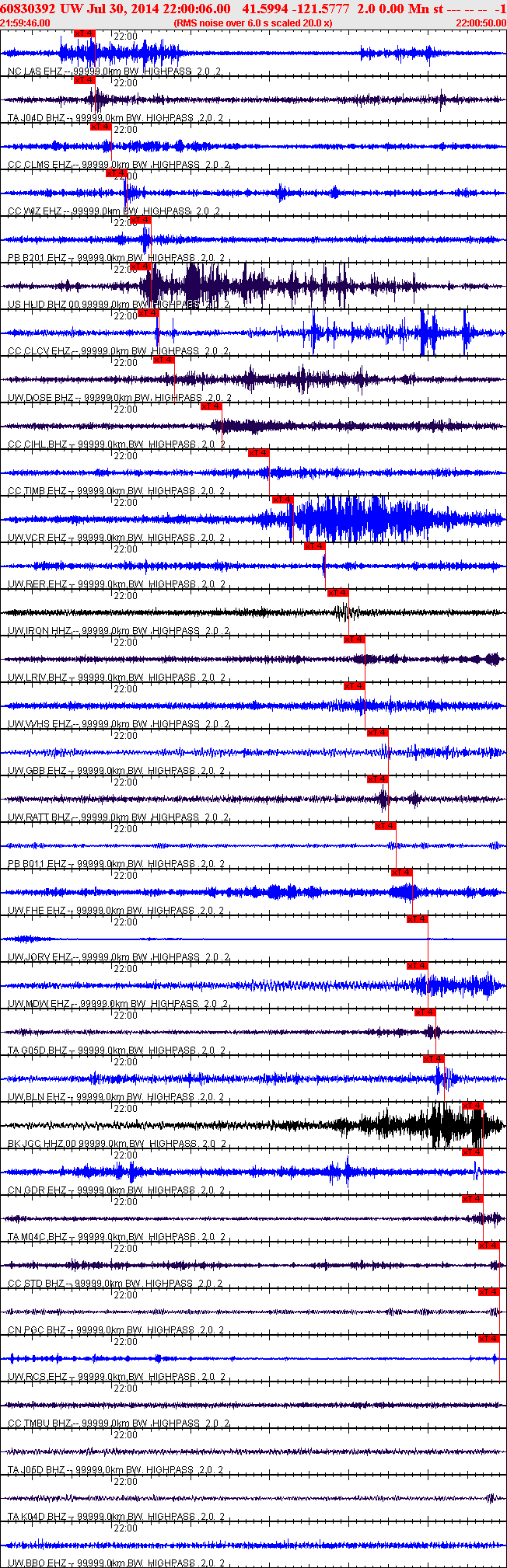The width and height of the screenshot is (507, 1568).
Task: Click the red pick marker on BK JCC trace
Action: [x=472, y=1106]
